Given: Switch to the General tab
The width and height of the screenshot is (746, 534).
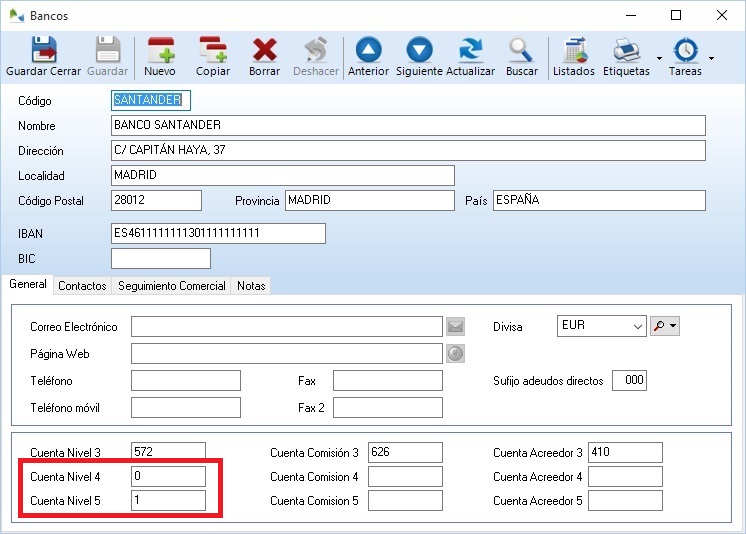Looking at the screenshot, I should [x=28, y=284].
